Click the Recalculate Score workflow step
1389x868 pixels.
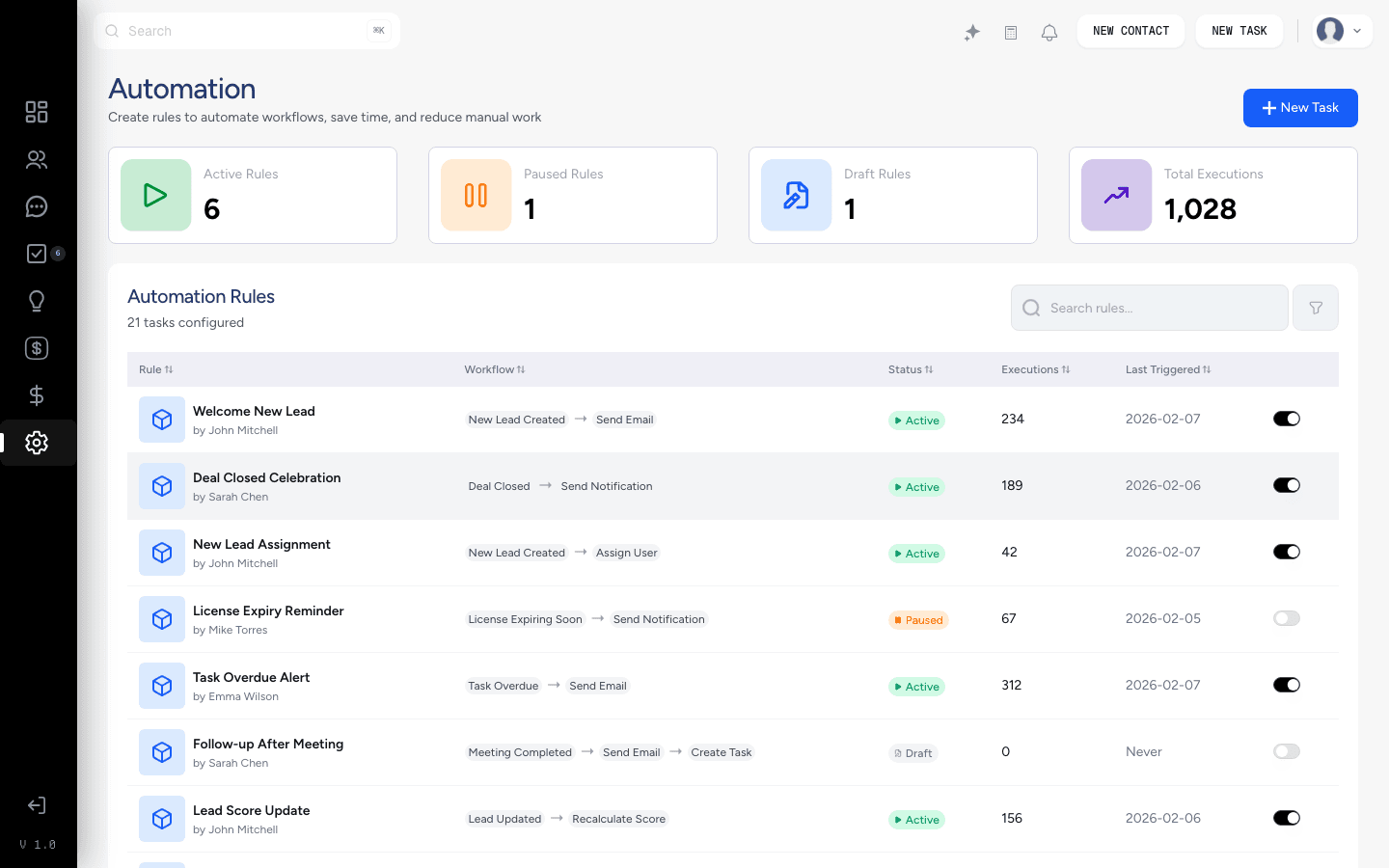coord(618,819)
